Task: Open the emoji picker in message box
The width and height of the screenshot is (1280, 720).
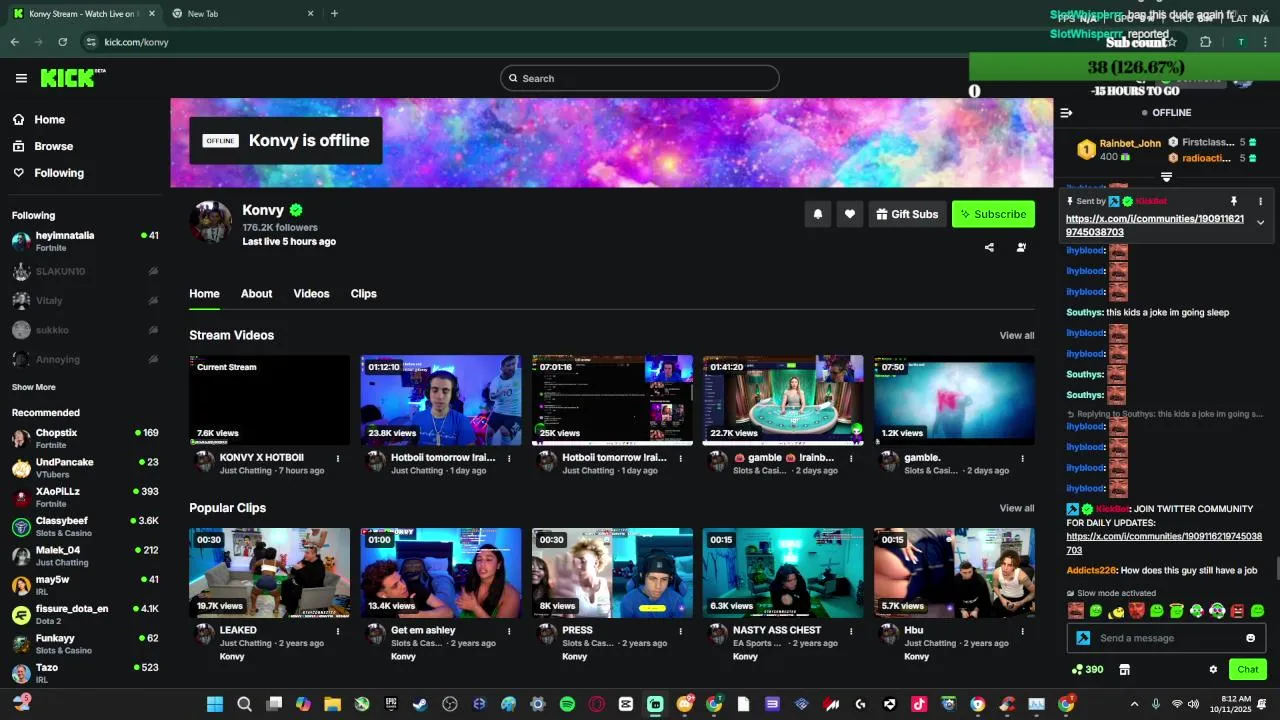Action: click(x=1250, y=638)
